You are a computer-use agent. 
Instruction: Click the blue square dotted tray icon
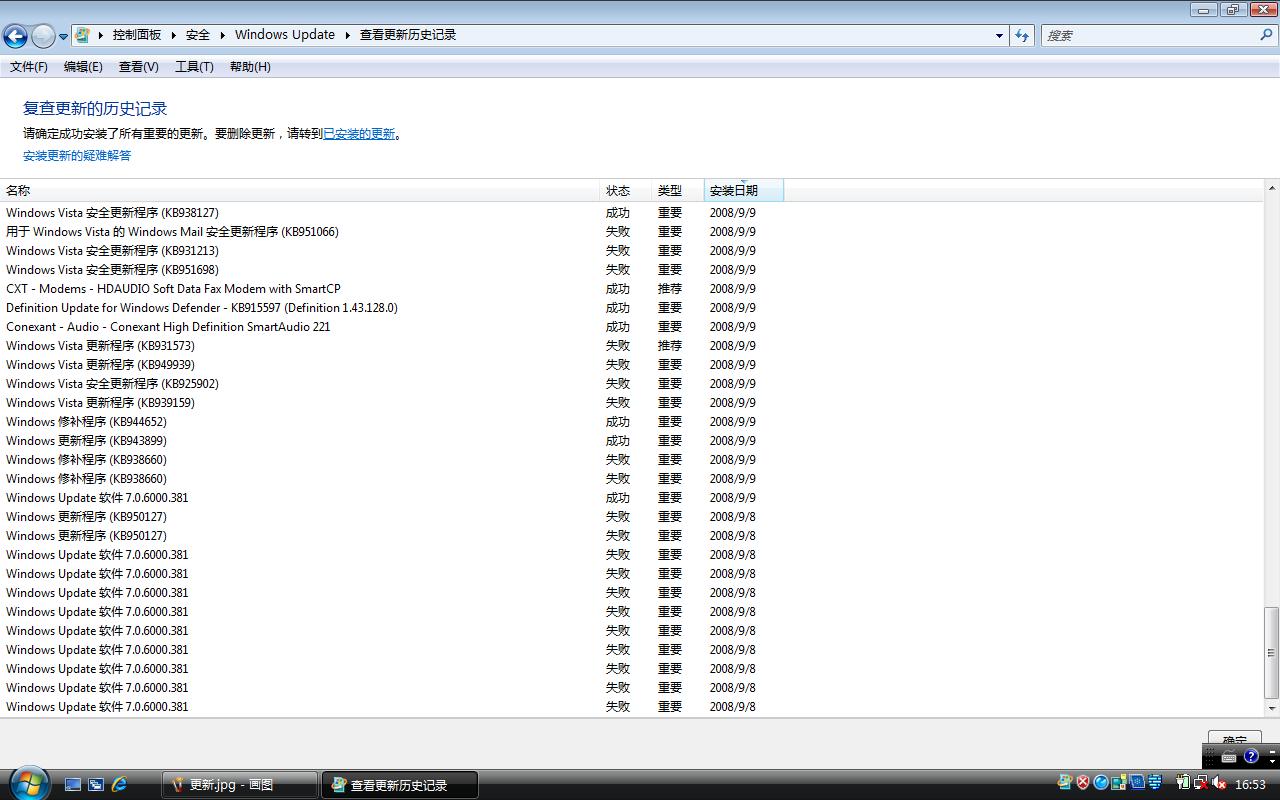click(x=1137, y=783)
